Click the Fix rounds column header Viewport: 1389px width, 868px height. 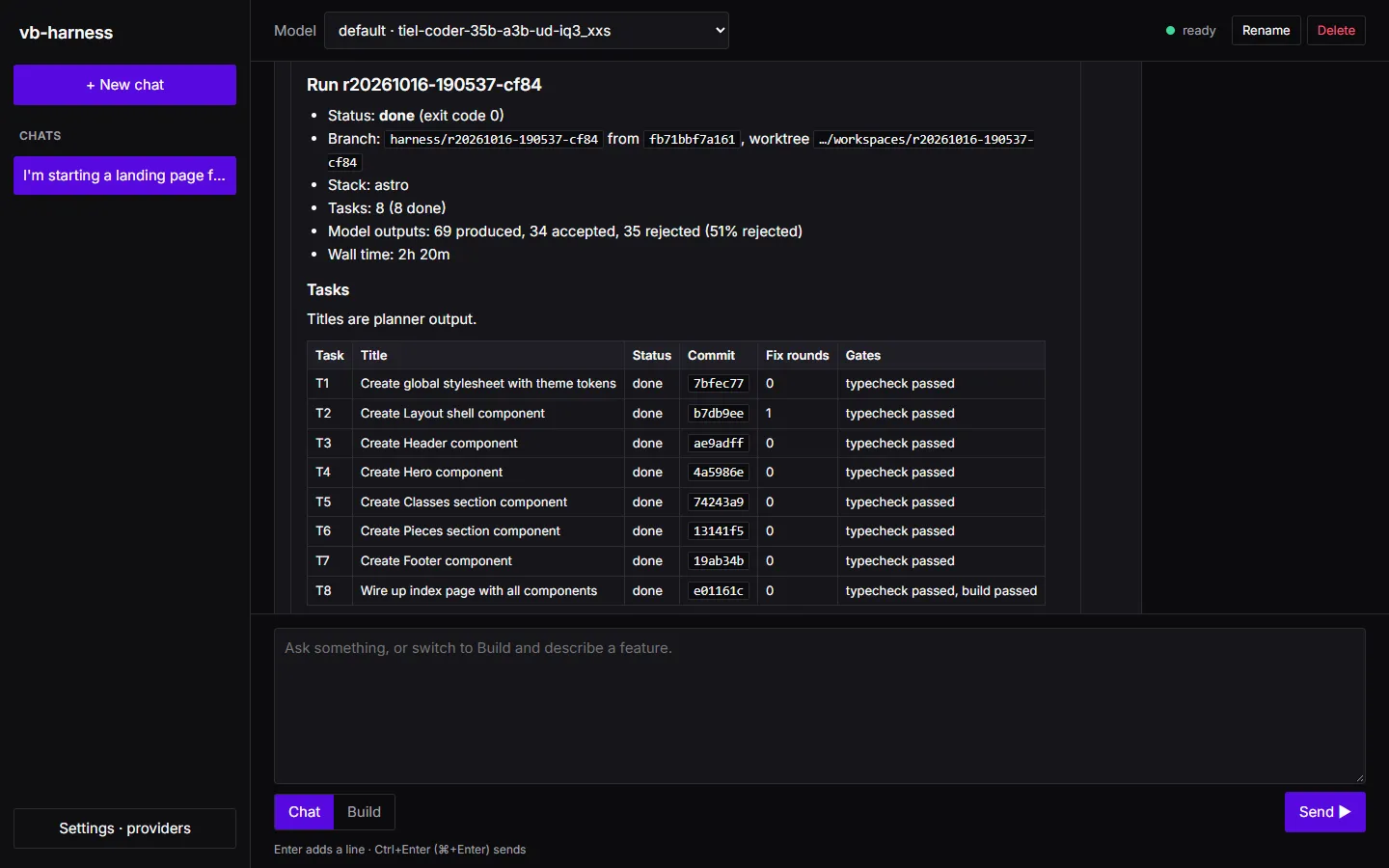pos(798,356)
